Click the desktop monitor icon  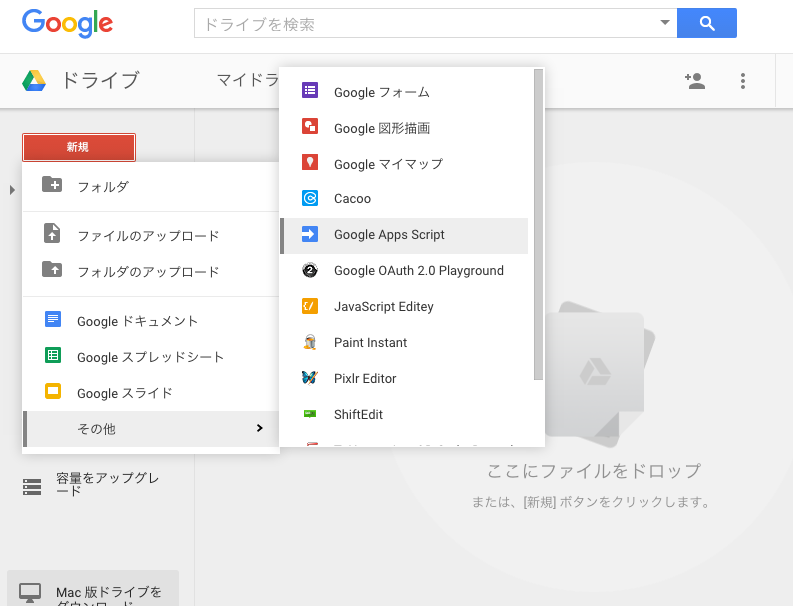pos(30,593)
